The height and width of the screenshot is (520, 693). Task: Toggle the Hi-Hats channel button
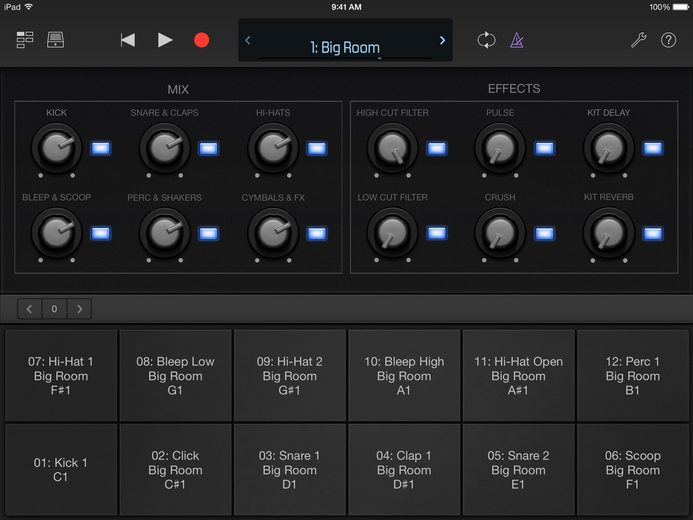pos(317,148)
